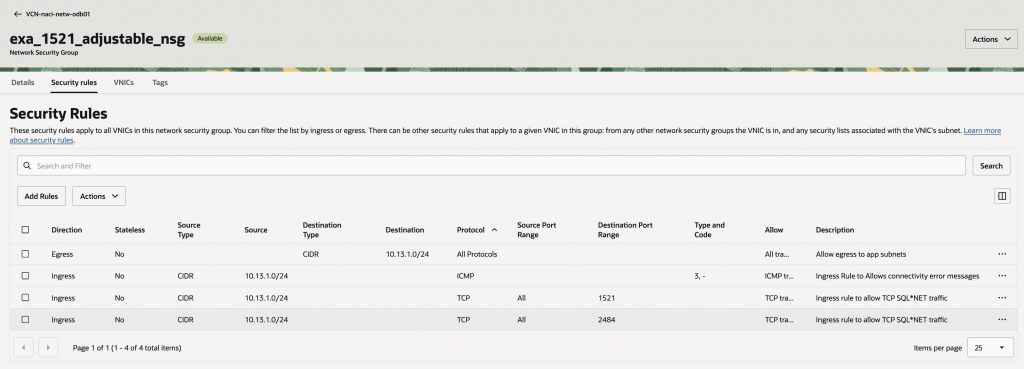1024x369 pixels.
Task: Focus the Search and Filter field
Action: [x=491, y=166]
